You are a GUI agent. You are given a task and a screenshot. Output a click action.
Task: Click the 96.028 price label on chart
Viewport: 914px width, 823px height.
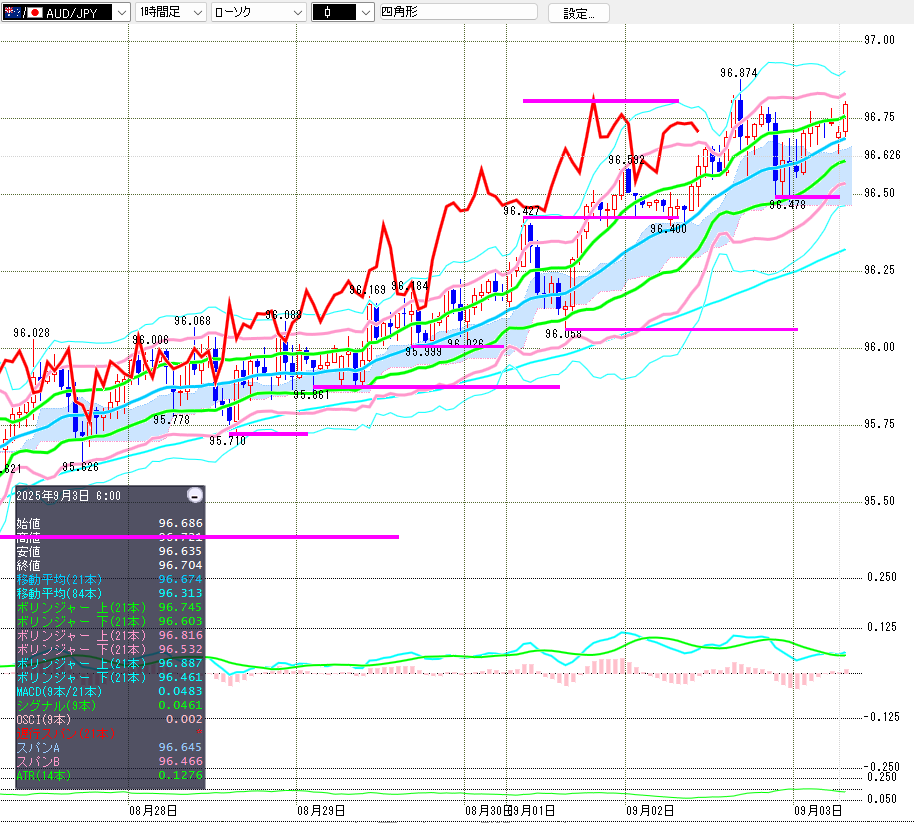[x=31, y=333]
